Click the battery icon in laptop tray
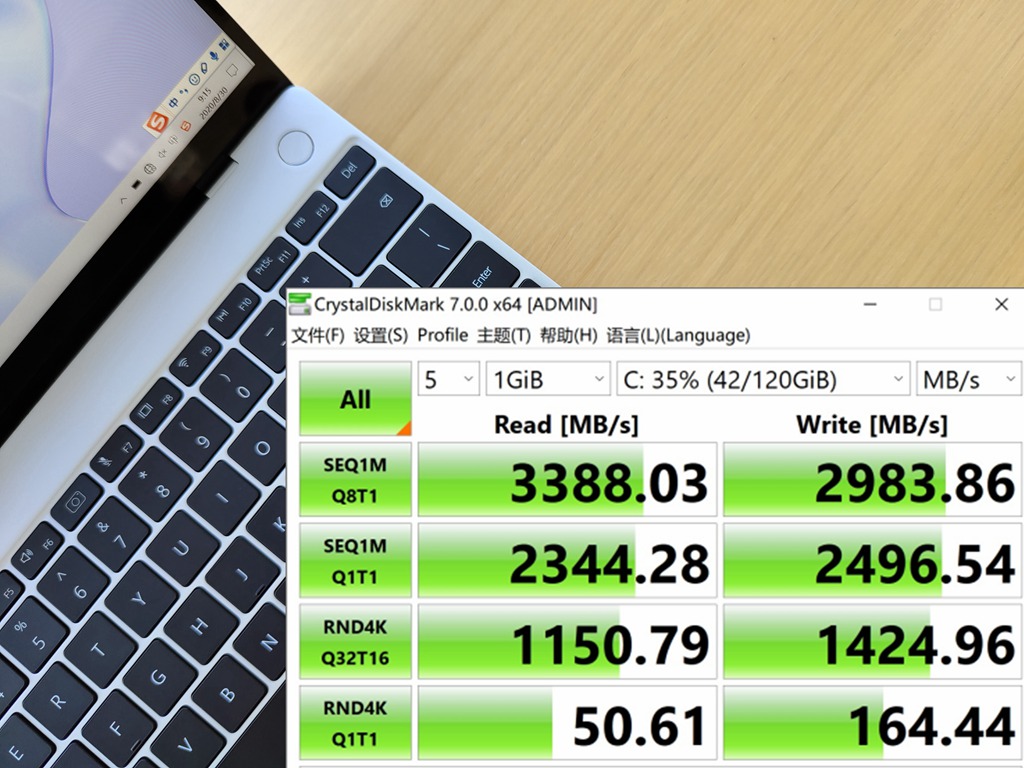Screen dimensions: 1024x768 coord(136,185)
